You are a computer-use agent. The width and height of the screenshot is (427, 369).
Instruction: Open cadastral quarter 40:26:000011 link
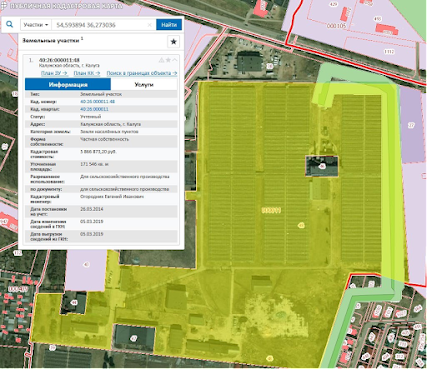(x=94, y=109)
